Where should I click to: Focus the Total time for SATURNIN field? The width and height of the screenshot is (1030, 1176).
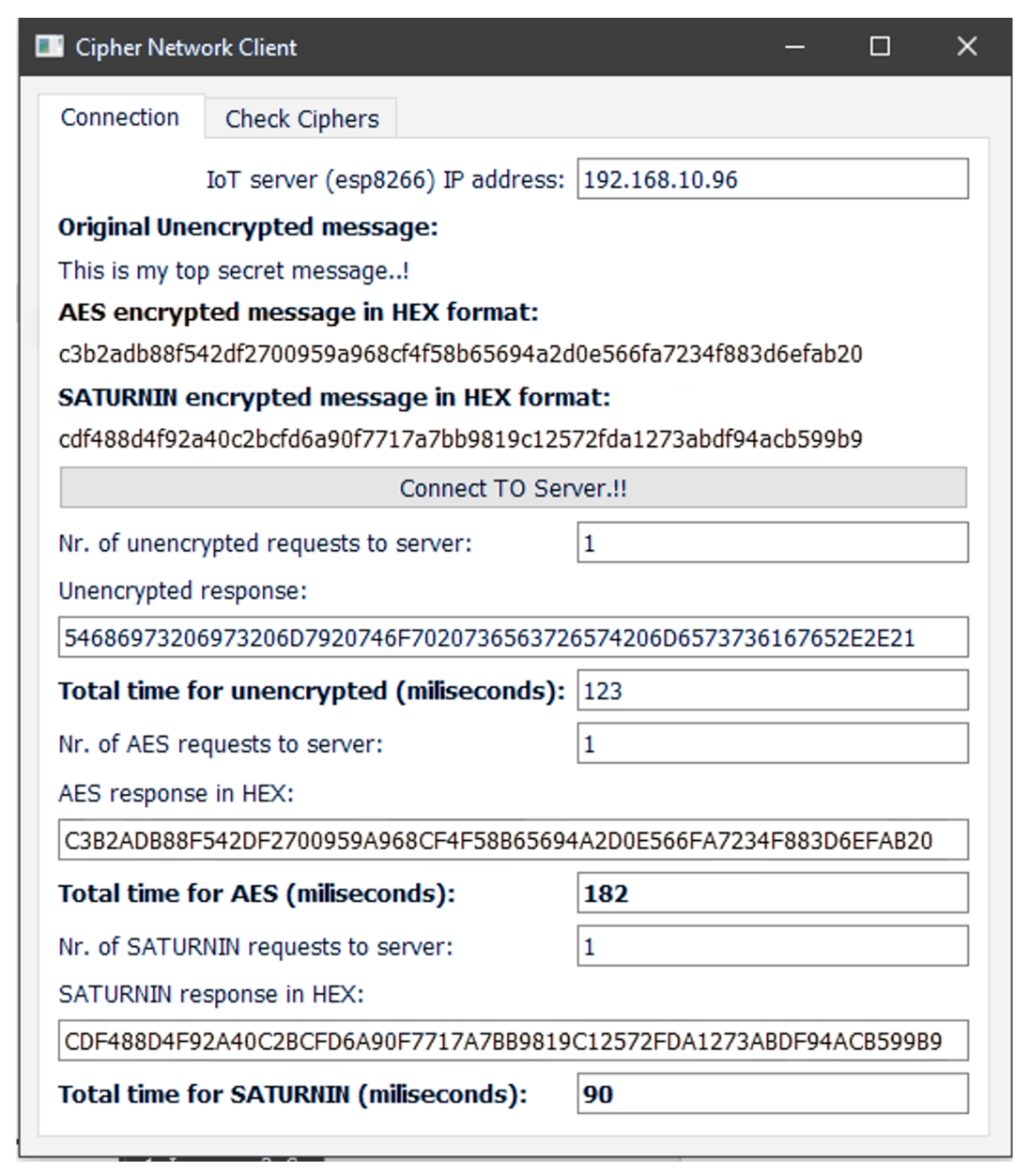772,1094
